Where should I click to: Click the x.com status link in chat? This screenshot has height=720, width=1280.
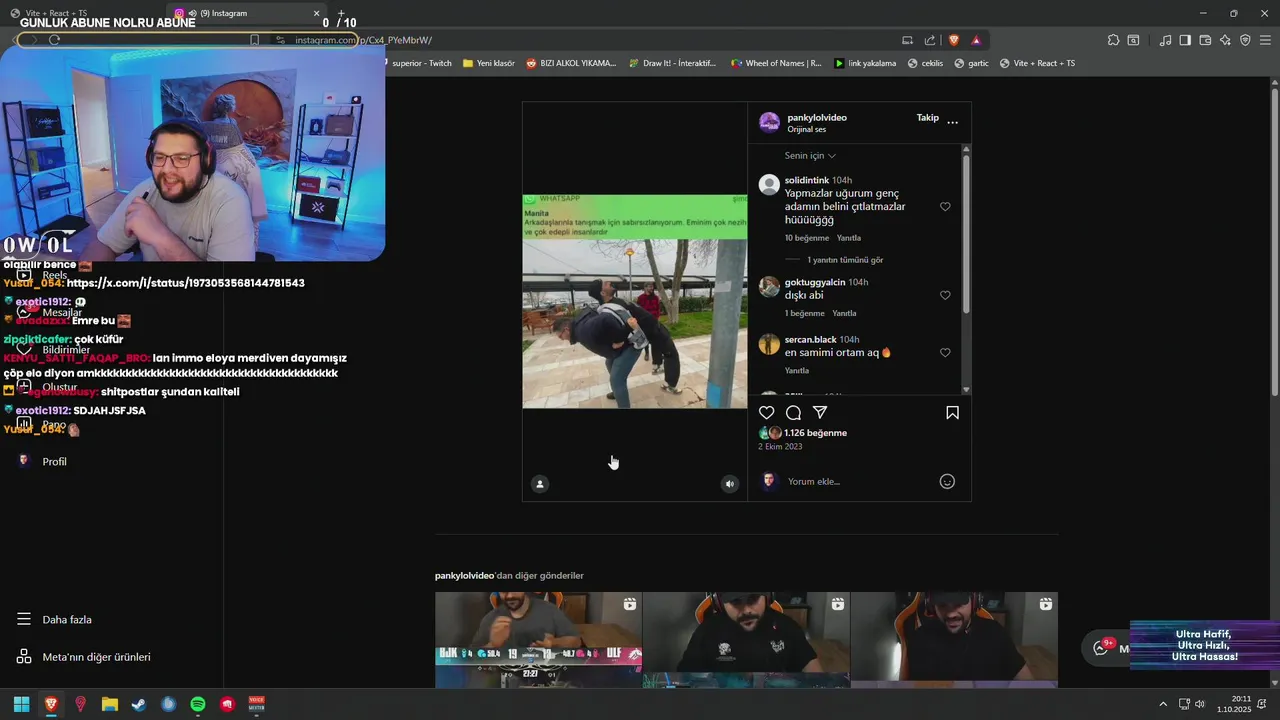(x=186, y=283)
